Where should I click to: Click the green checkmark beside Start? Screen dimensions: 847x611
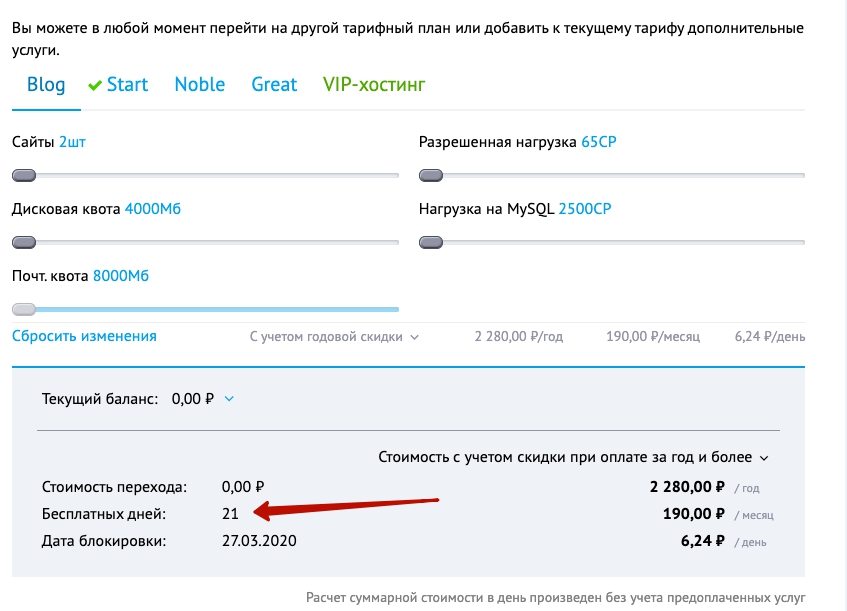coord(95,85)
